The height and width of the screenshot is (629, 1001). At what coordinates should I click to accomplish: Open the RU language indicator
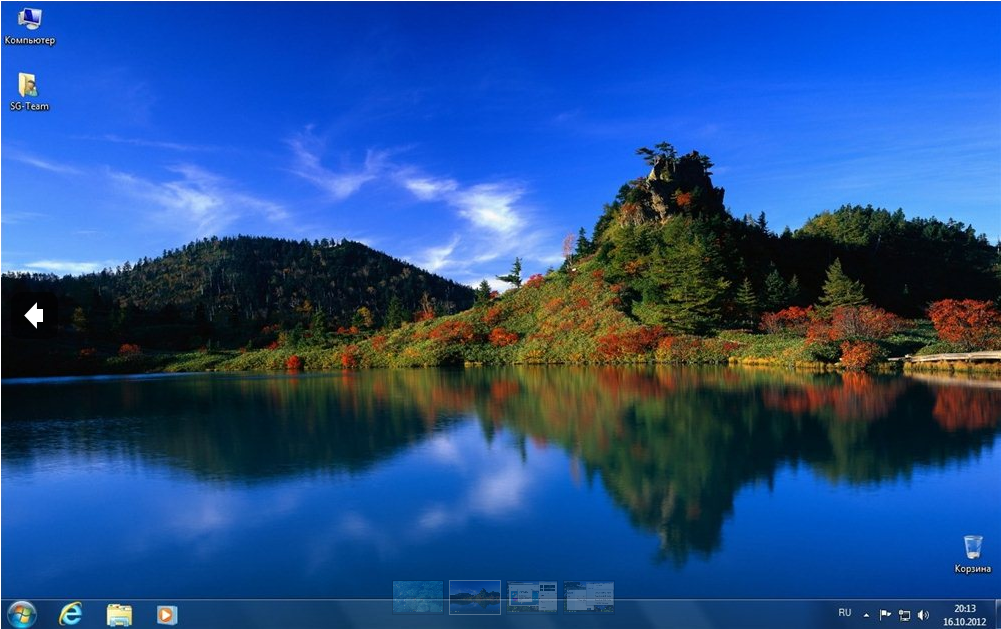tap(845, 613)
